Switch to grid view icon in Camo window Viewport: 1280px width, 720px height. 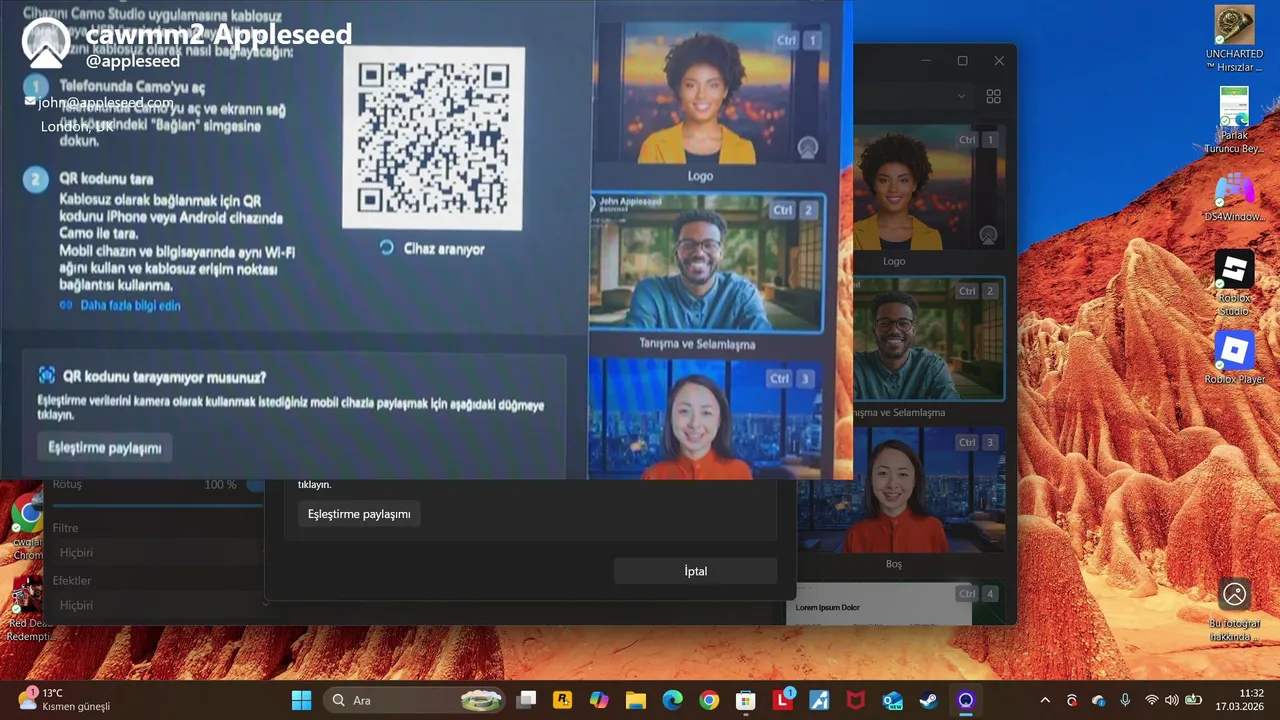pyautogui.click(x=993, y=97)
